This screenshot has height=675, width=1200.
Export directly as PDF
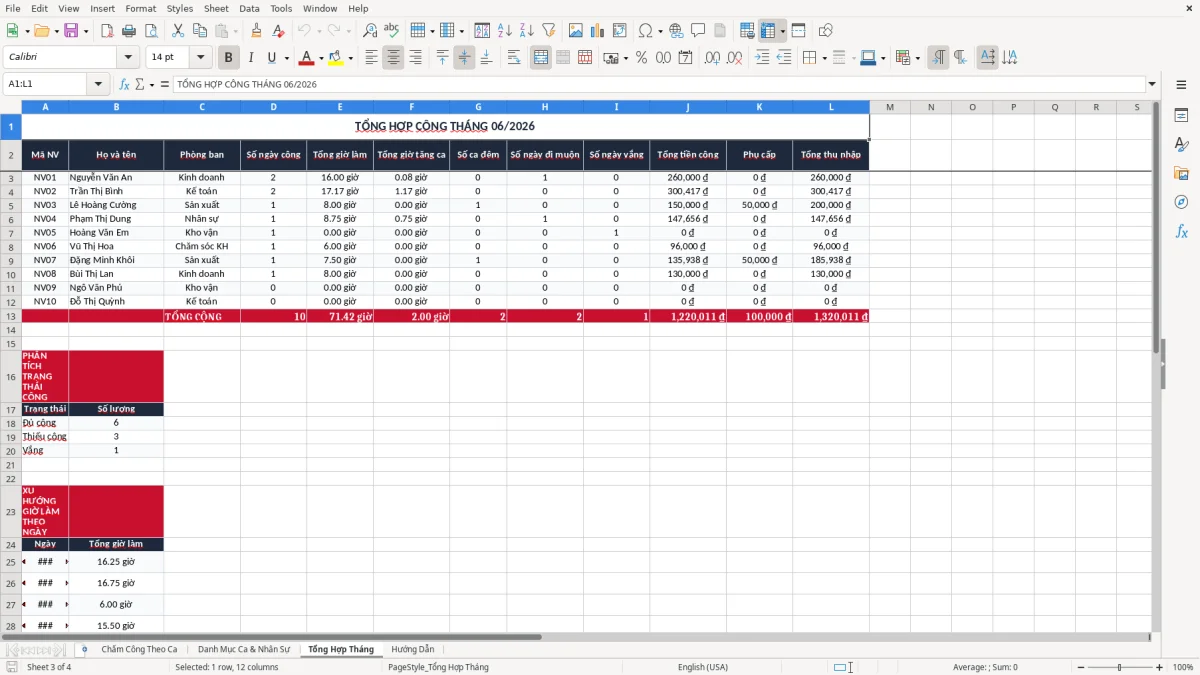(x=107, y=31)
